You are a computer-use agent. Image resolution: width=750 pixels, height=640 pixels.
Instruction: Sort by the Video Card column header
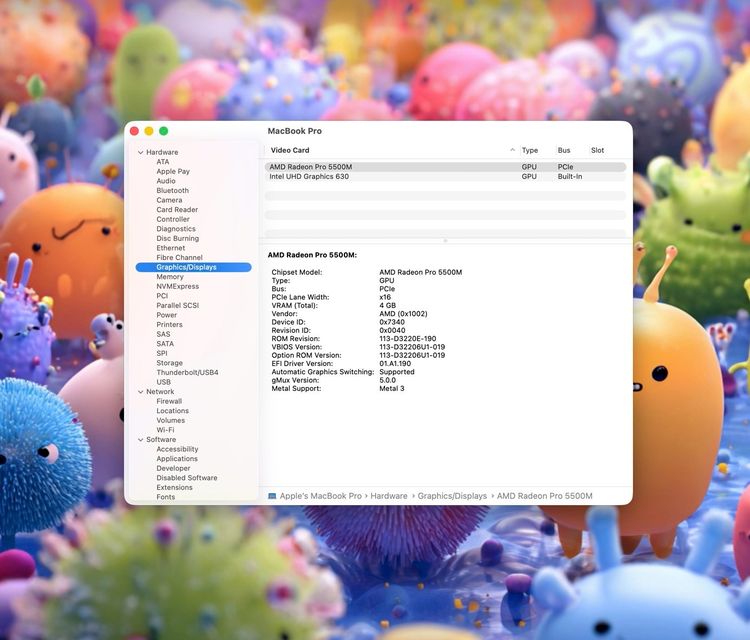[290, 150]
